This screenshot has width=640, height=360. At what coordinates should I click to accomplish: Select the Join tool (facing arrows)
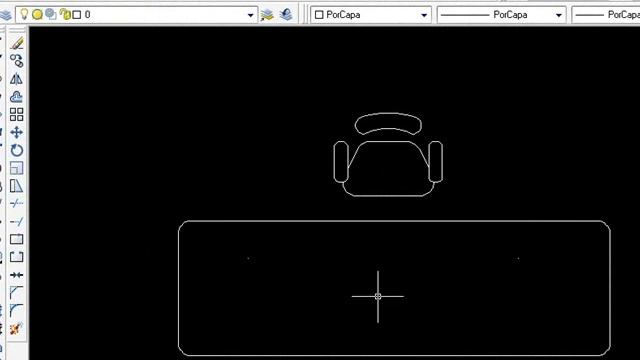click(16, 275)
